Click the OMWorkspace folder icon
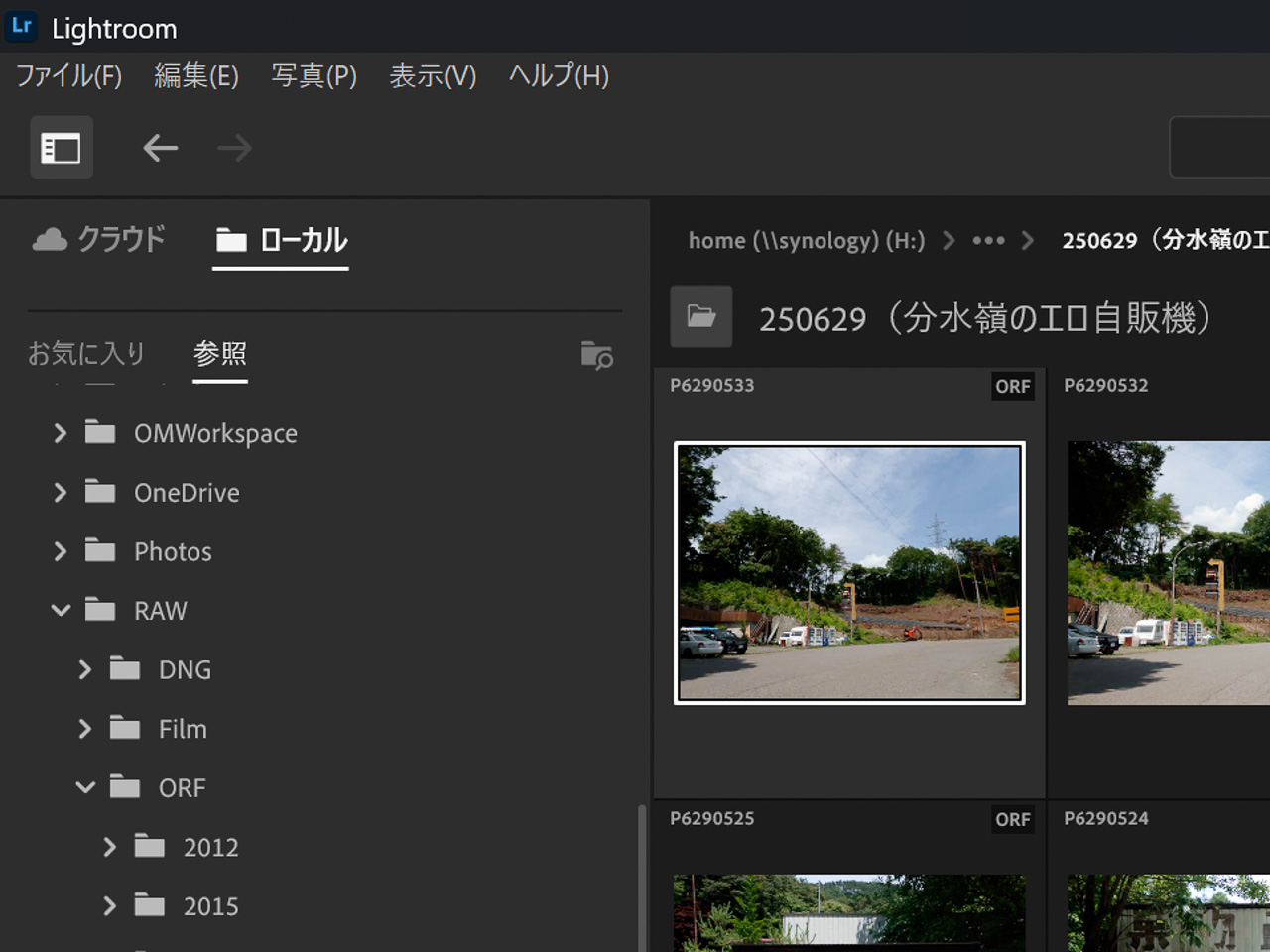The image size is (1270, 952). tap(100, 432)
